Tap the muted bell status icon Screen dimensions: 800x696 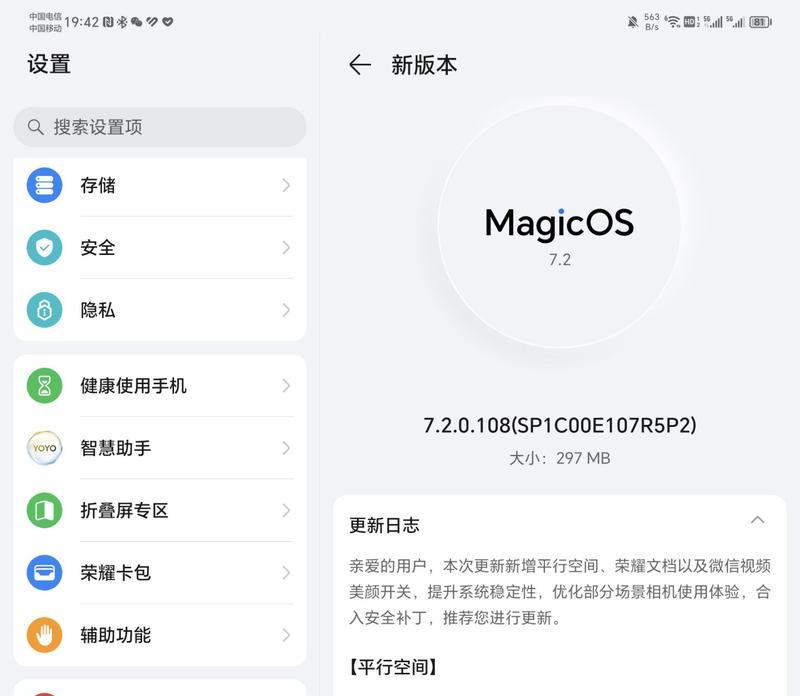tap(633, 22)
